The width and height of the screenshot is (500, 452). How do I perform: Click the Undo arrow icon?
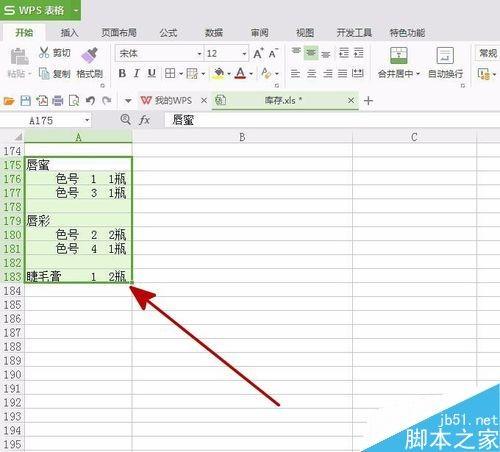click(x=90, y=100)
